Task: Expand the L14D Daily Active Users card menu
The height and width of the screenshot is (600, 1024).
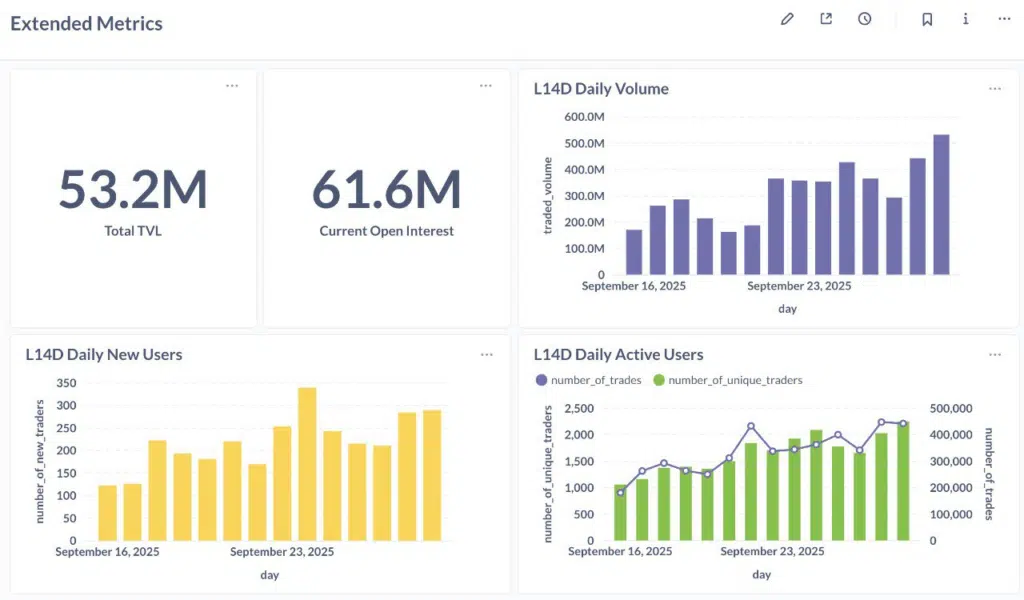Action: (x=995, y=354)
